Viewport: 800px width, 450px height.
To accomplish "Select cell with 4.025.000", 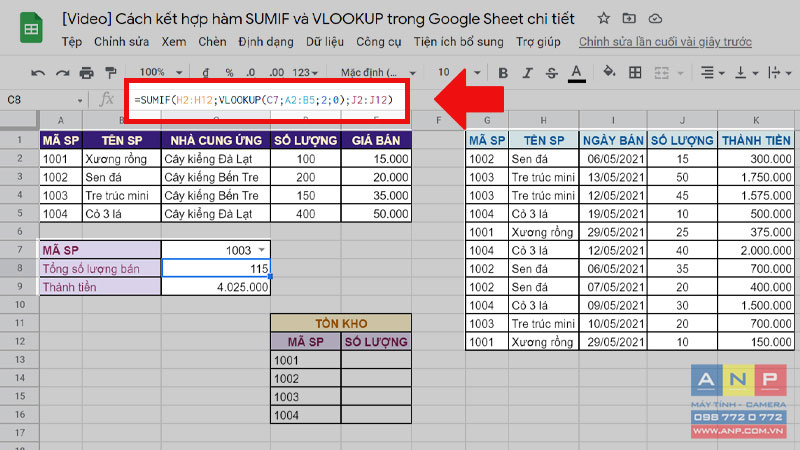I will pyautogui.click(x=216, y=287).
